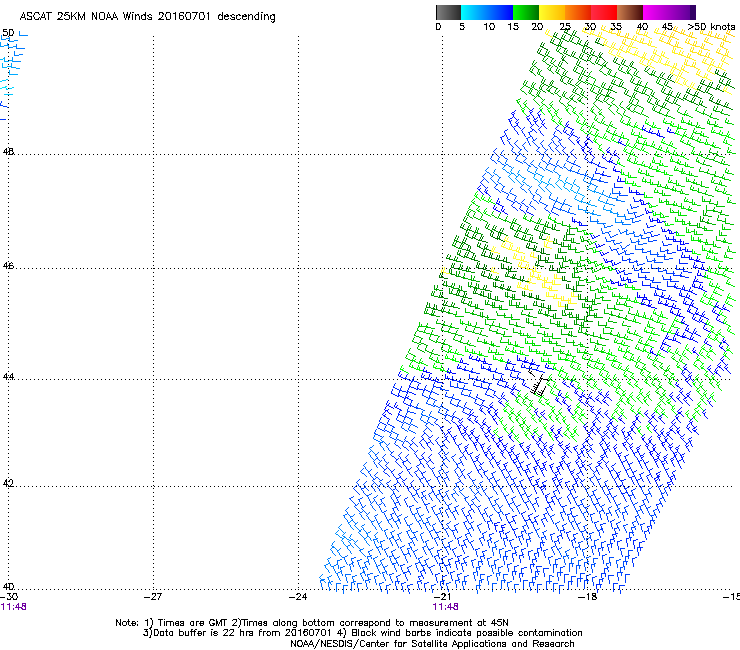
Task: Click the '0' label under the color bar
Action: click(438, 27)
